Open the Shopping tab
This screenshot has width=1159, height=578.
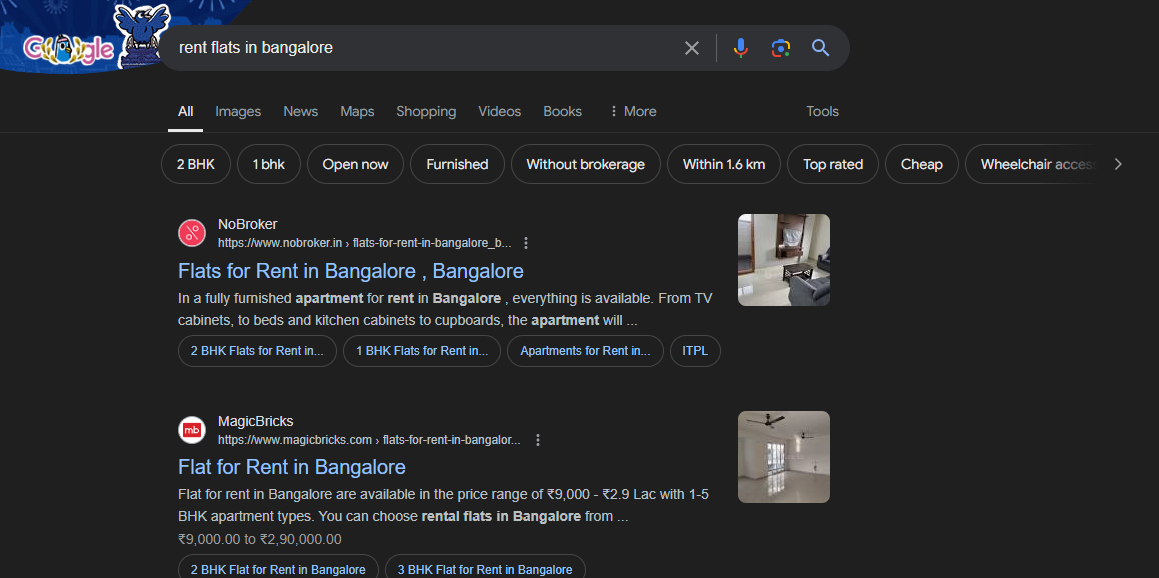[426, 112]
